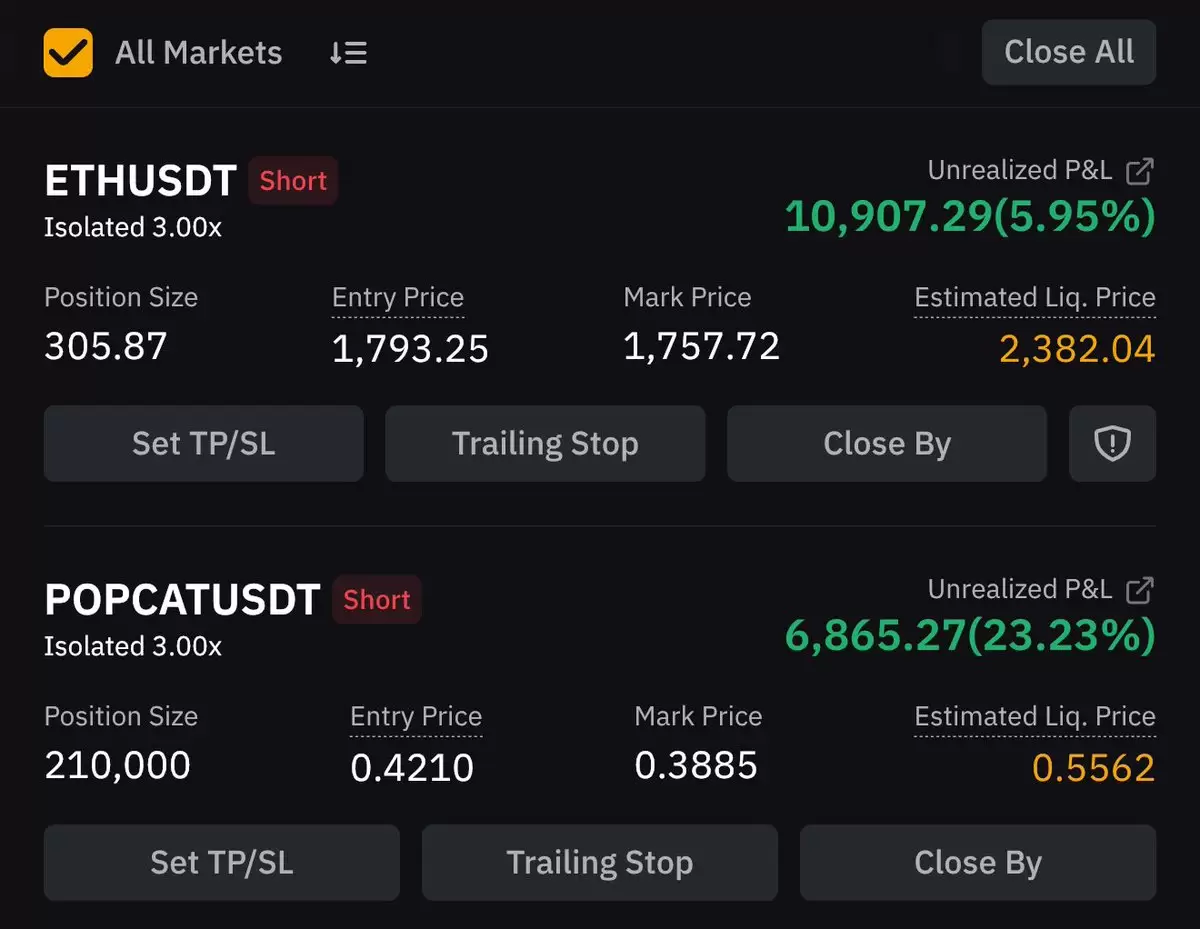Select Close By for ETHUSDT

click(887, 443)
